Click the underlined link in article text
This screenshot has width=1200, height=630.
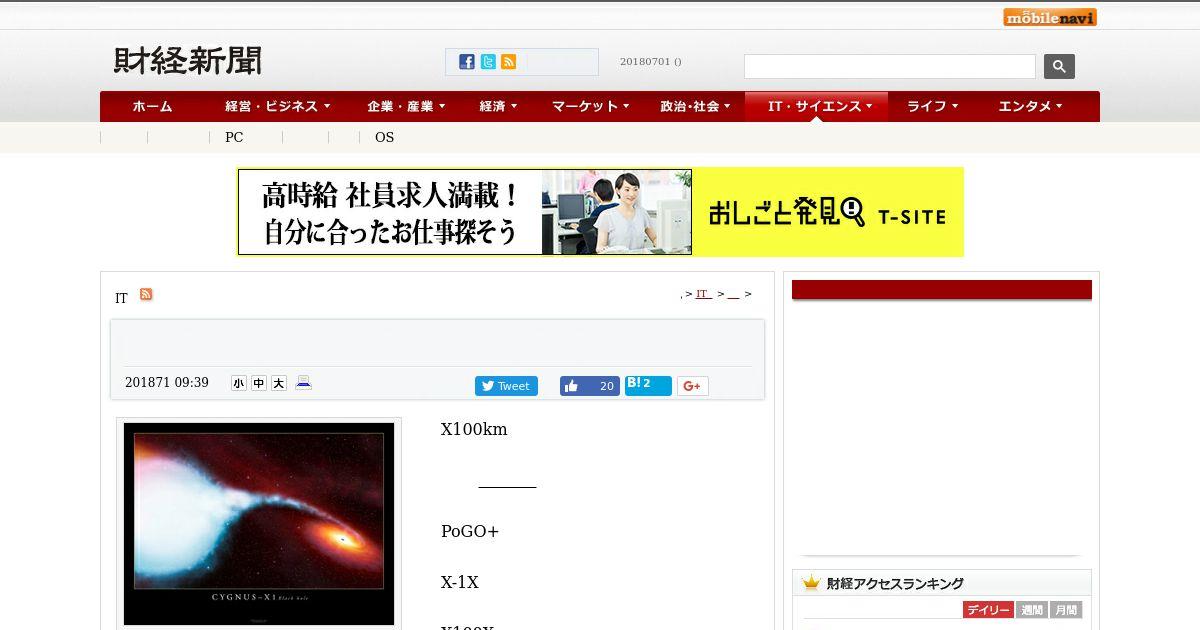(507, 480)
